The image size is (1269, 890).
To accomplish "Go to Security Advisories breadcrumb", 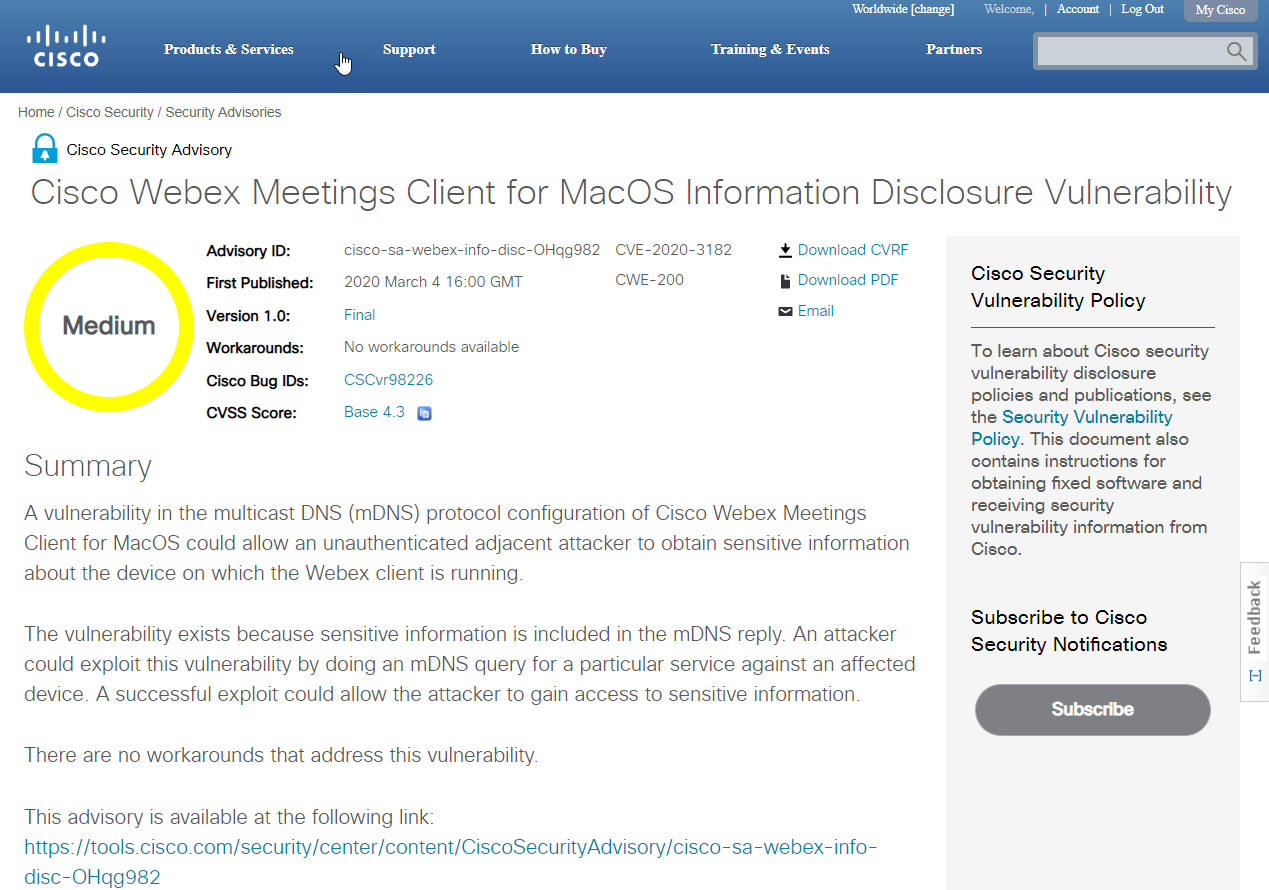I will [x=223, y=112].
